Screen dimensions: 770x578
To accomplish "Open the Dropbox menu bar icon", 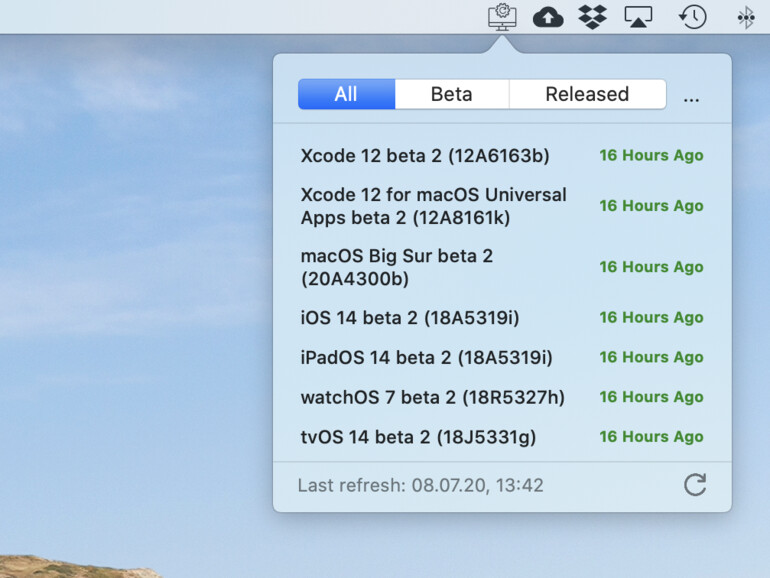I will click(x=593, y=17).
